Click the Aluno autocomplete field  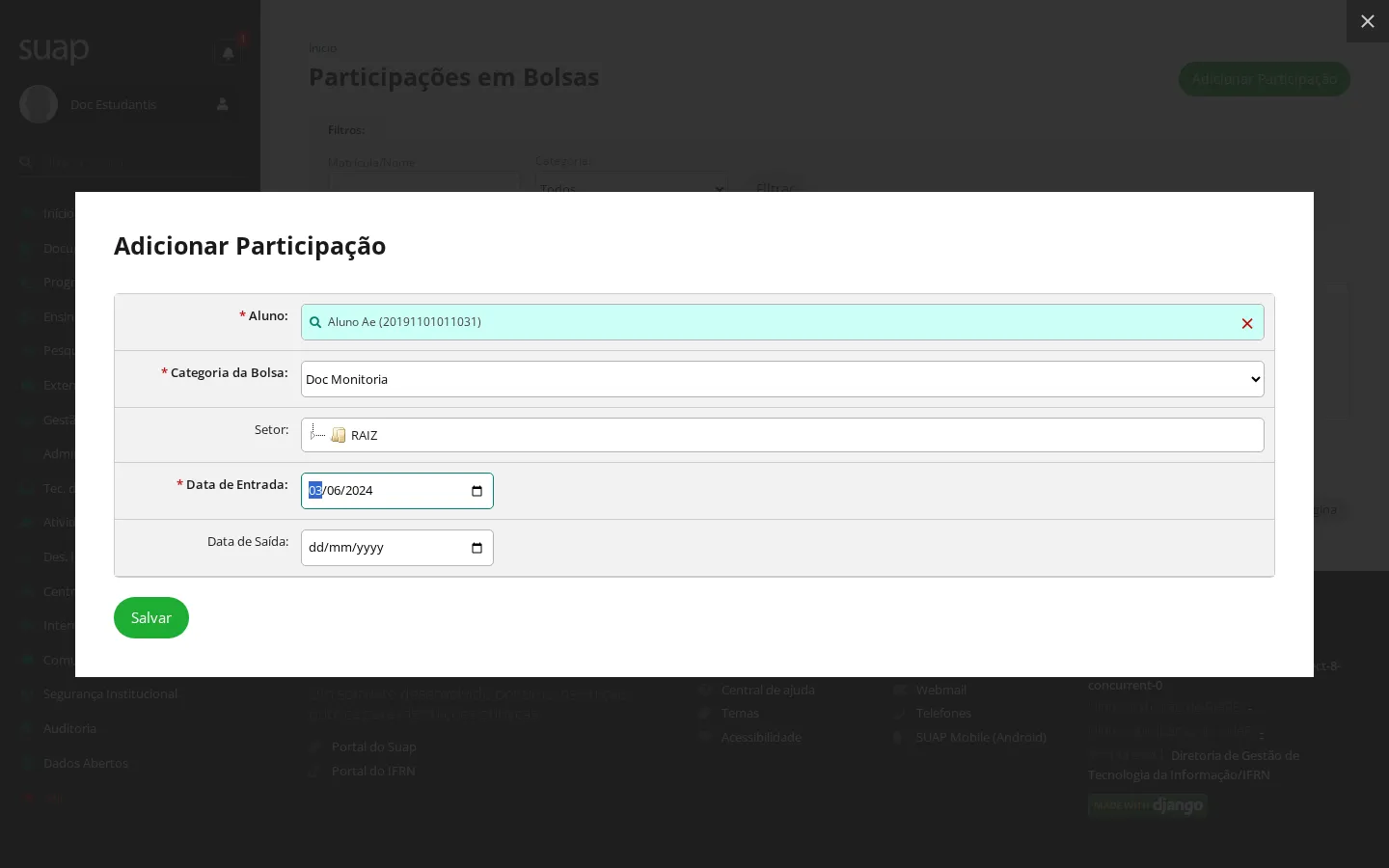tap(782, 322)
